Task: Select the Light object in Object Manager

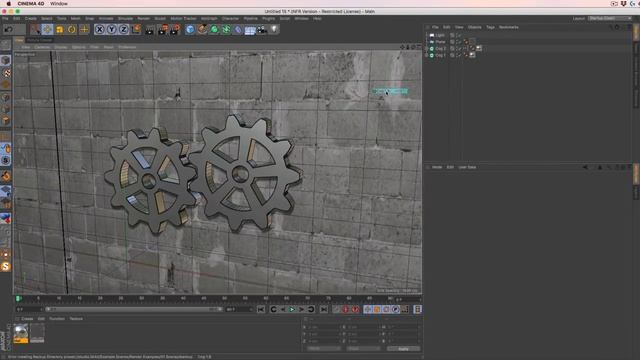Action: (x=440, y=36)
